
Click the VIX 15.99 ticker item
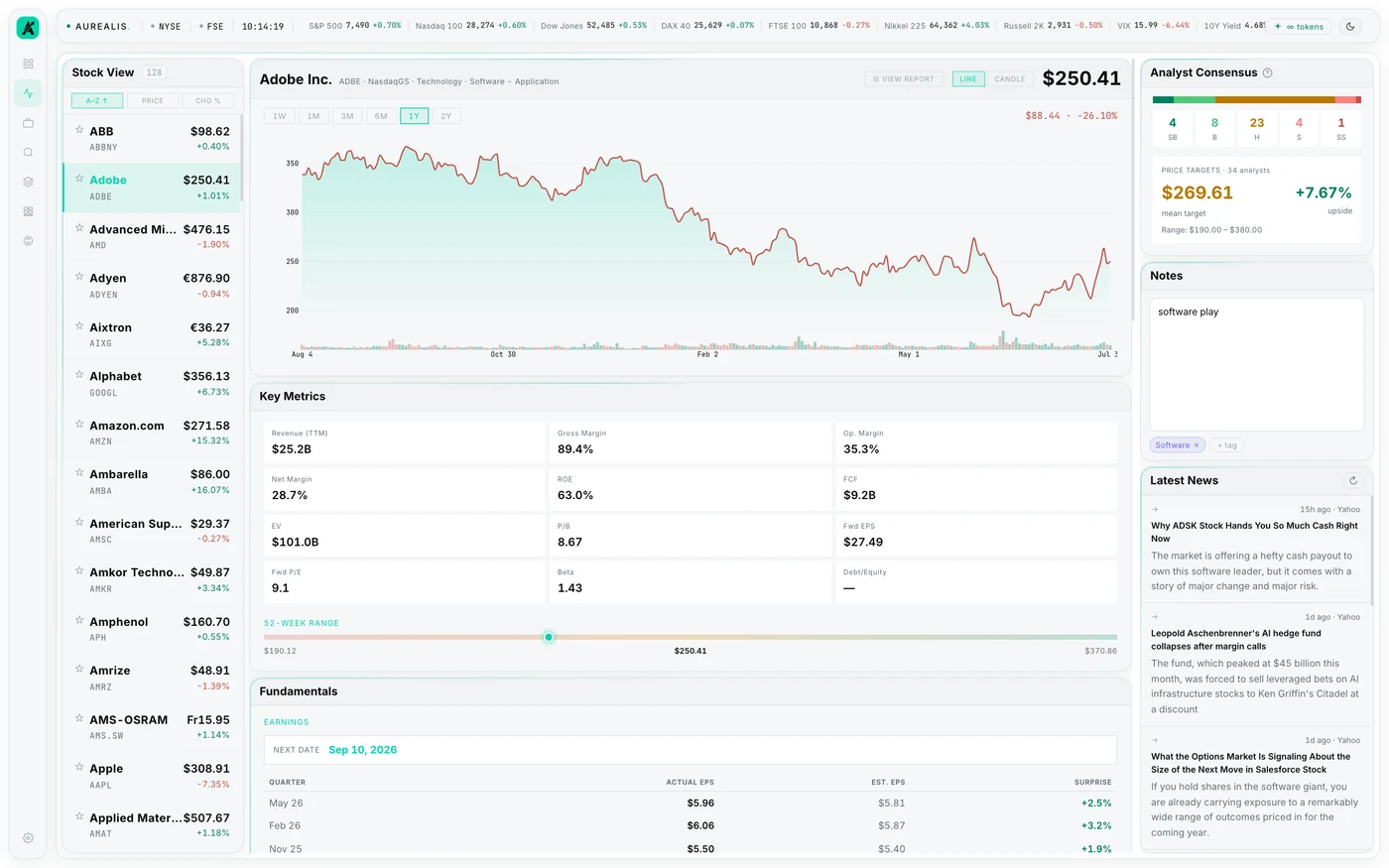coord(1152,26)
